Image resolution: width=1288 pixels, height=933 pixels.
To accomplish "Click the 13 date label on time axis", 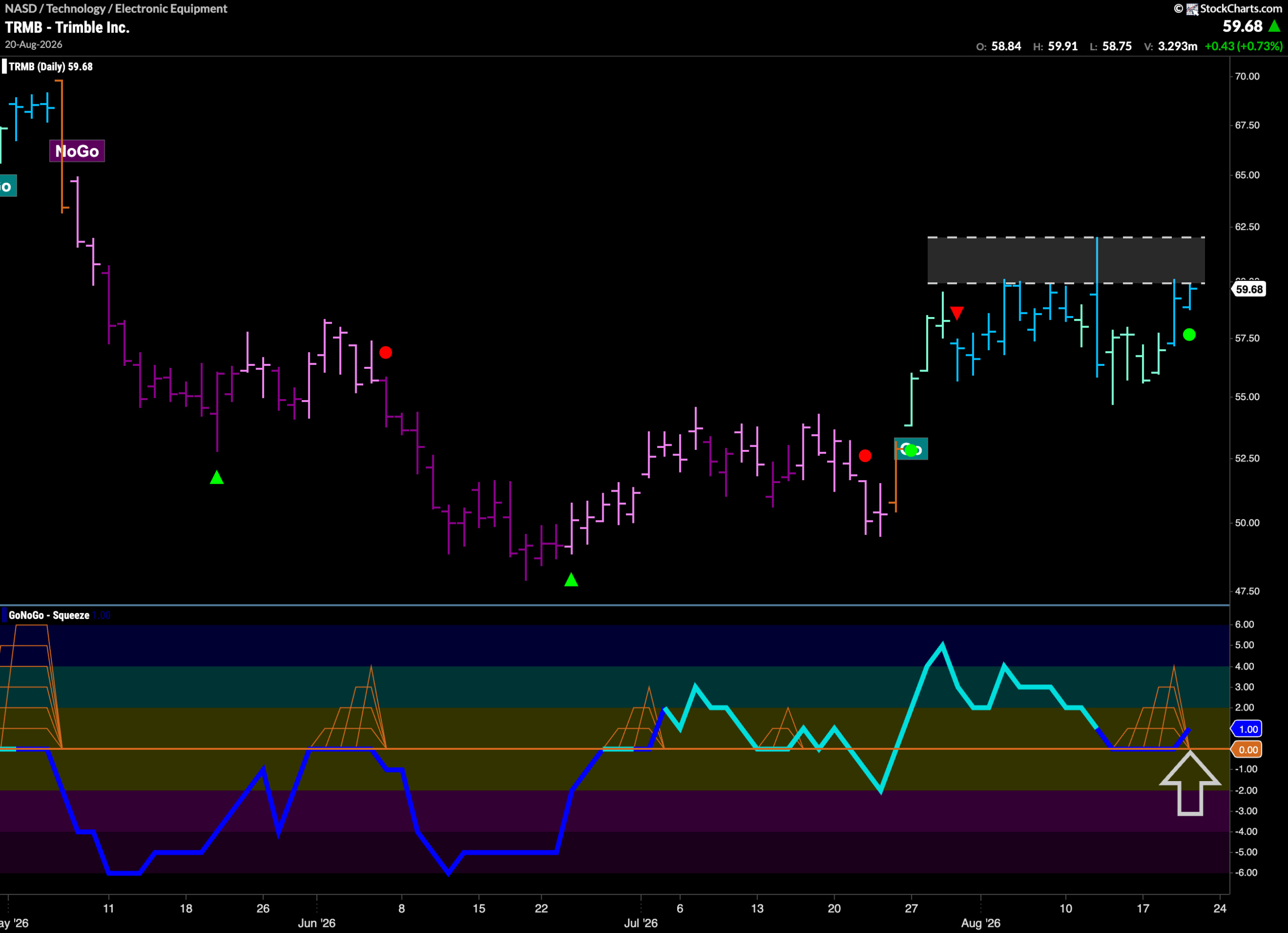I will 757,908.
